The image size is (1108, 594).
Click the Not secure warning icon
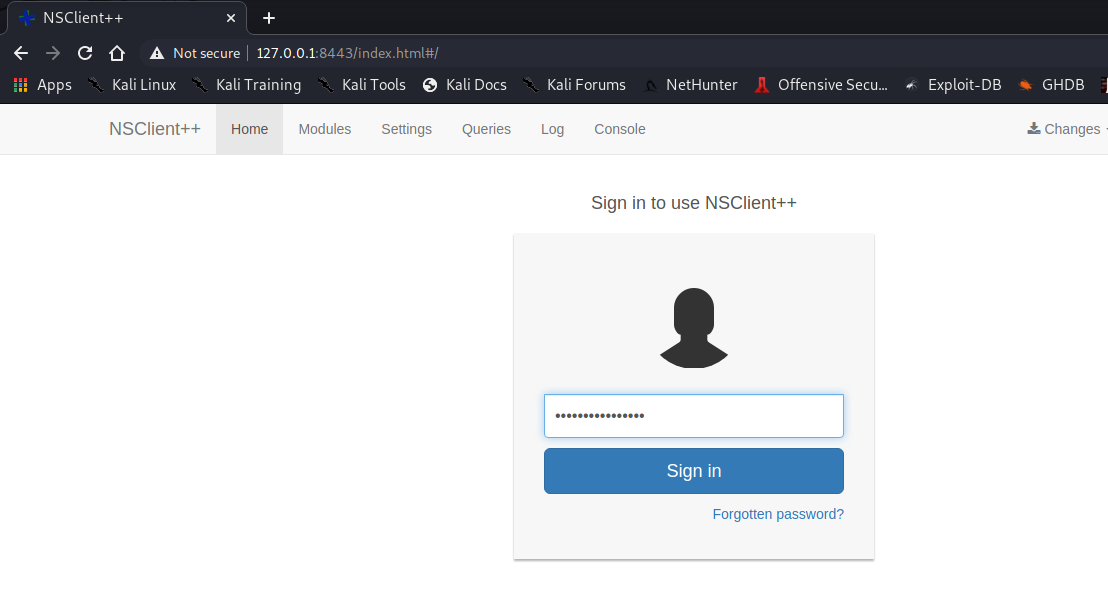click(156, 53)
